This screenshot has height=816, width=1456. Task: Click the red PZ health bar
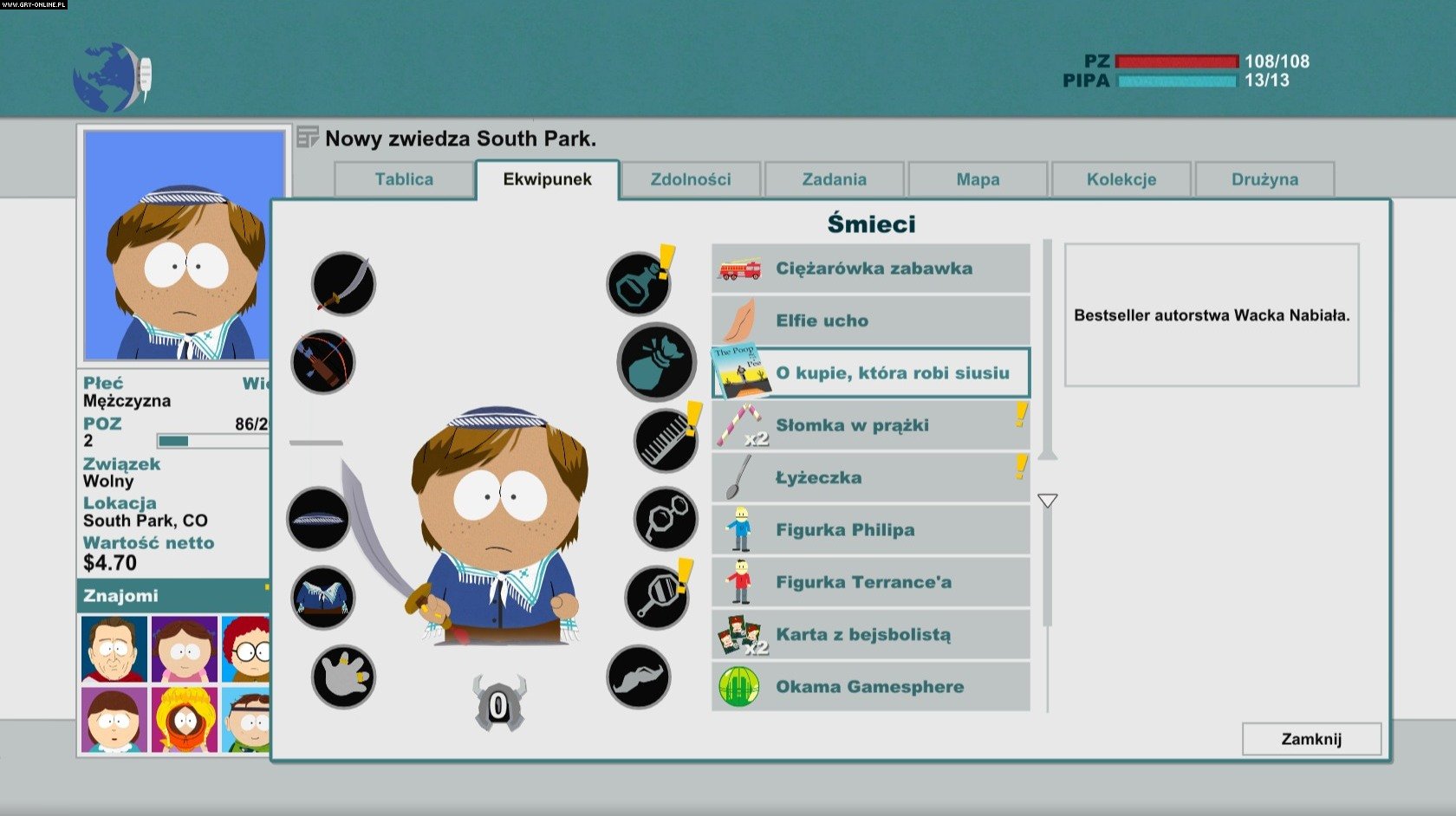pyautogui.click(x=1177, y=61)
